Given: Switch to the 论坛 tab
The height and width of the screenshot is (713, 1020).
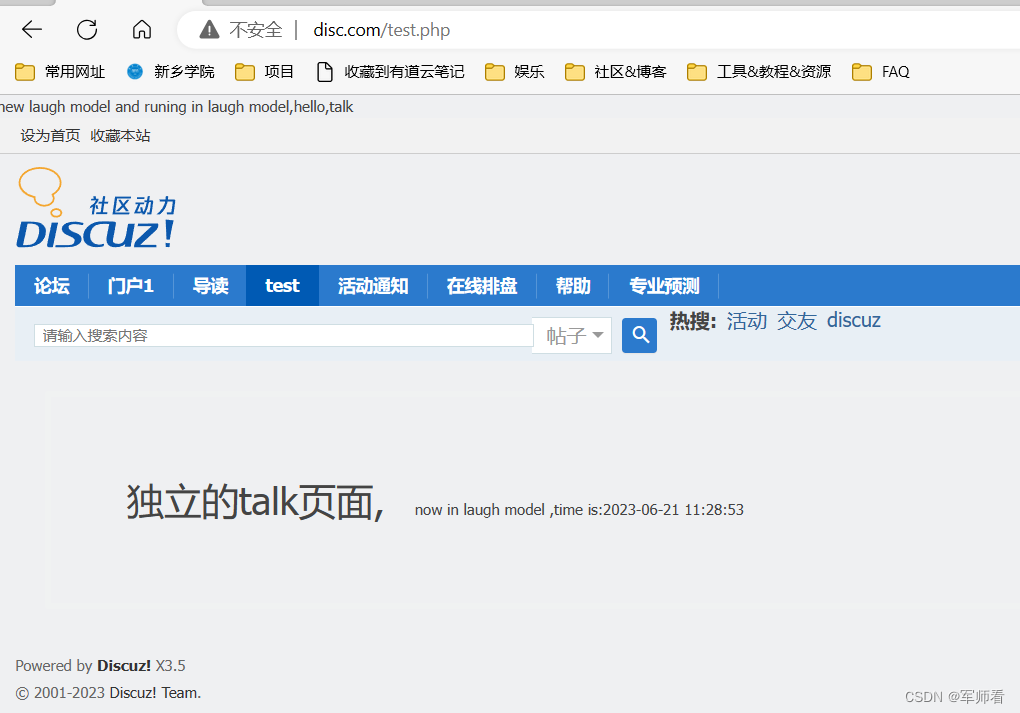Looking at the screenshot, I should tap(51, 286).
